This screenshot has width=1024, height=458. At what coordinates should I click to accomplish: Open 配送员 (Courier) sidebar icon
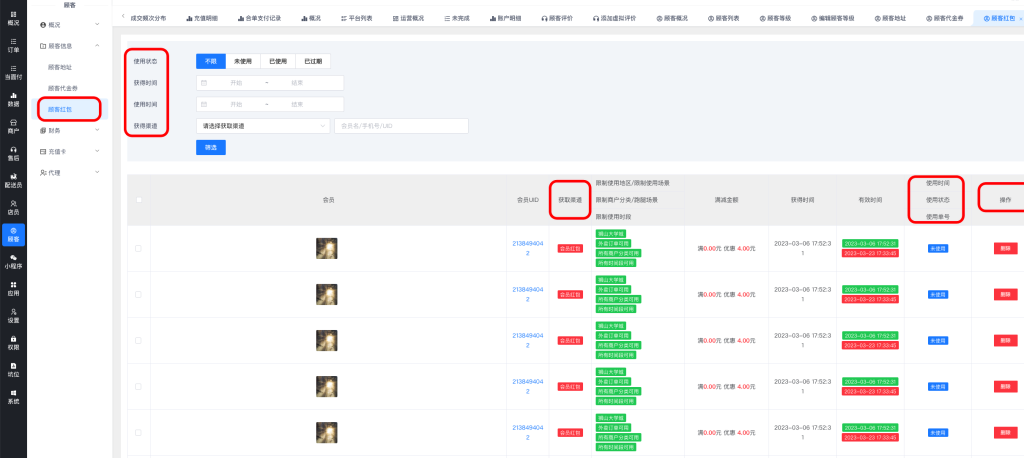point(13,180)
